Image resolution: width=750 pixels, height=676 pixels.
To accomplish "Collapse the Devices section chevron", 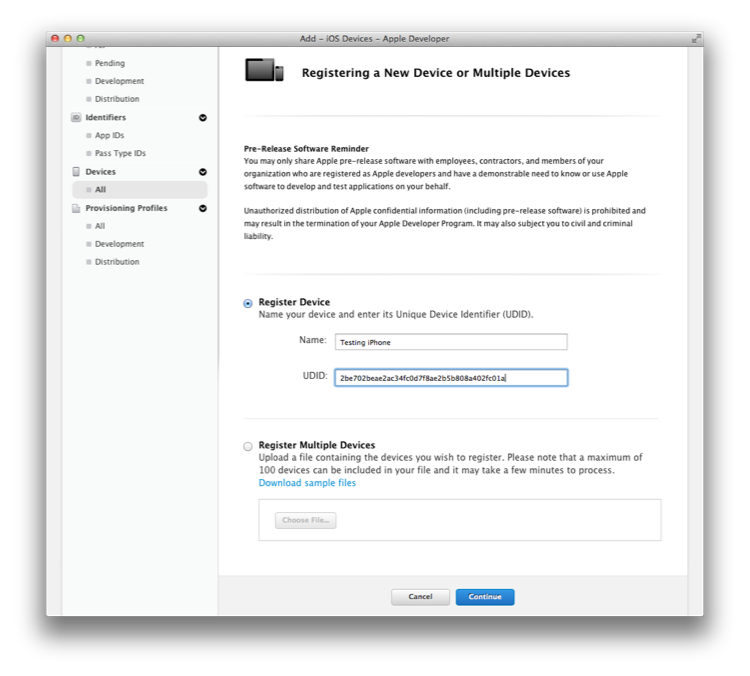I will (x=203, y=172).
